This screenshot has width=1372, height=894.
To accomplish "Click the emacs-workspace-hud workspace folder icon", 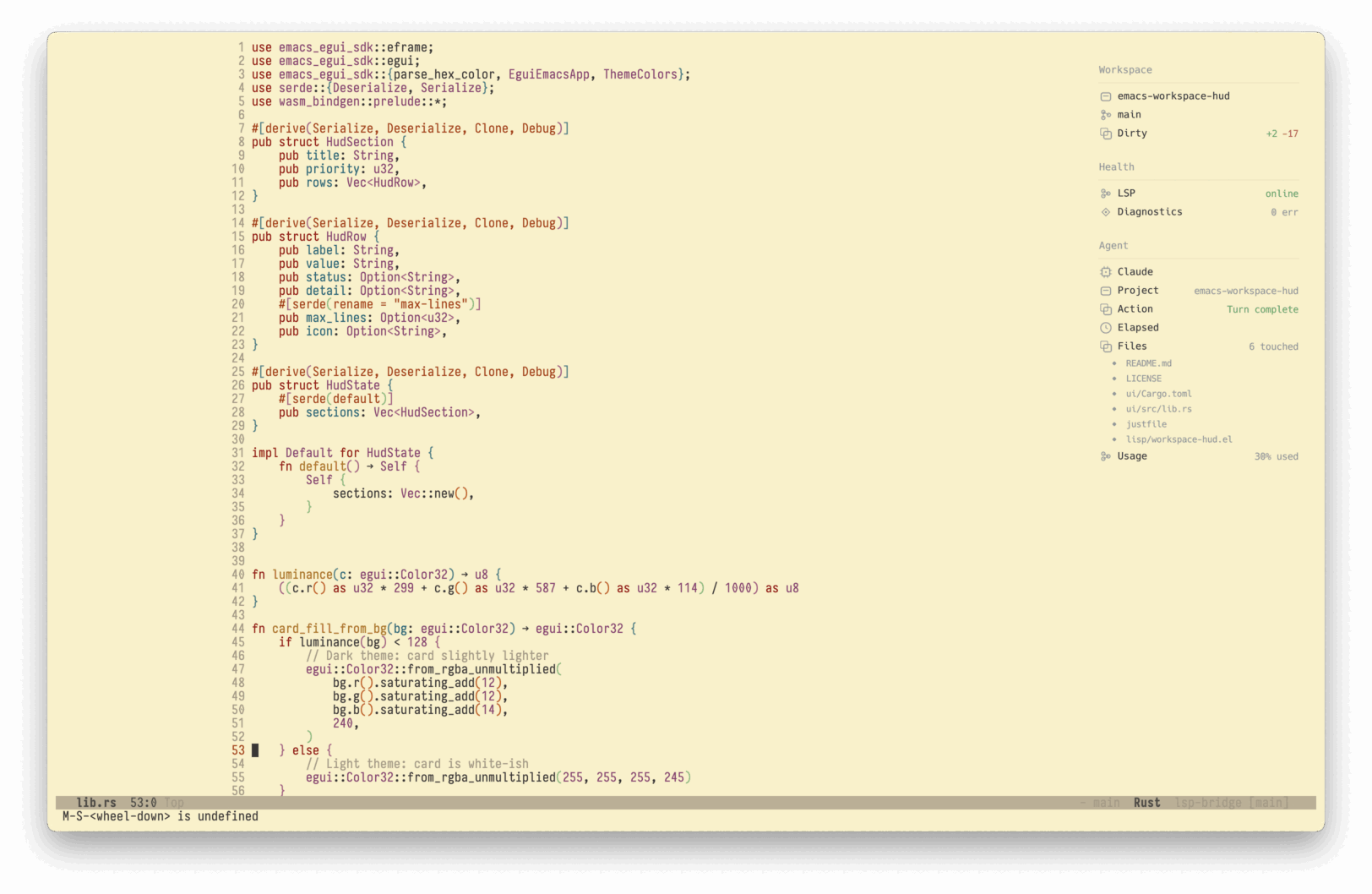I will click(1105, 96).
